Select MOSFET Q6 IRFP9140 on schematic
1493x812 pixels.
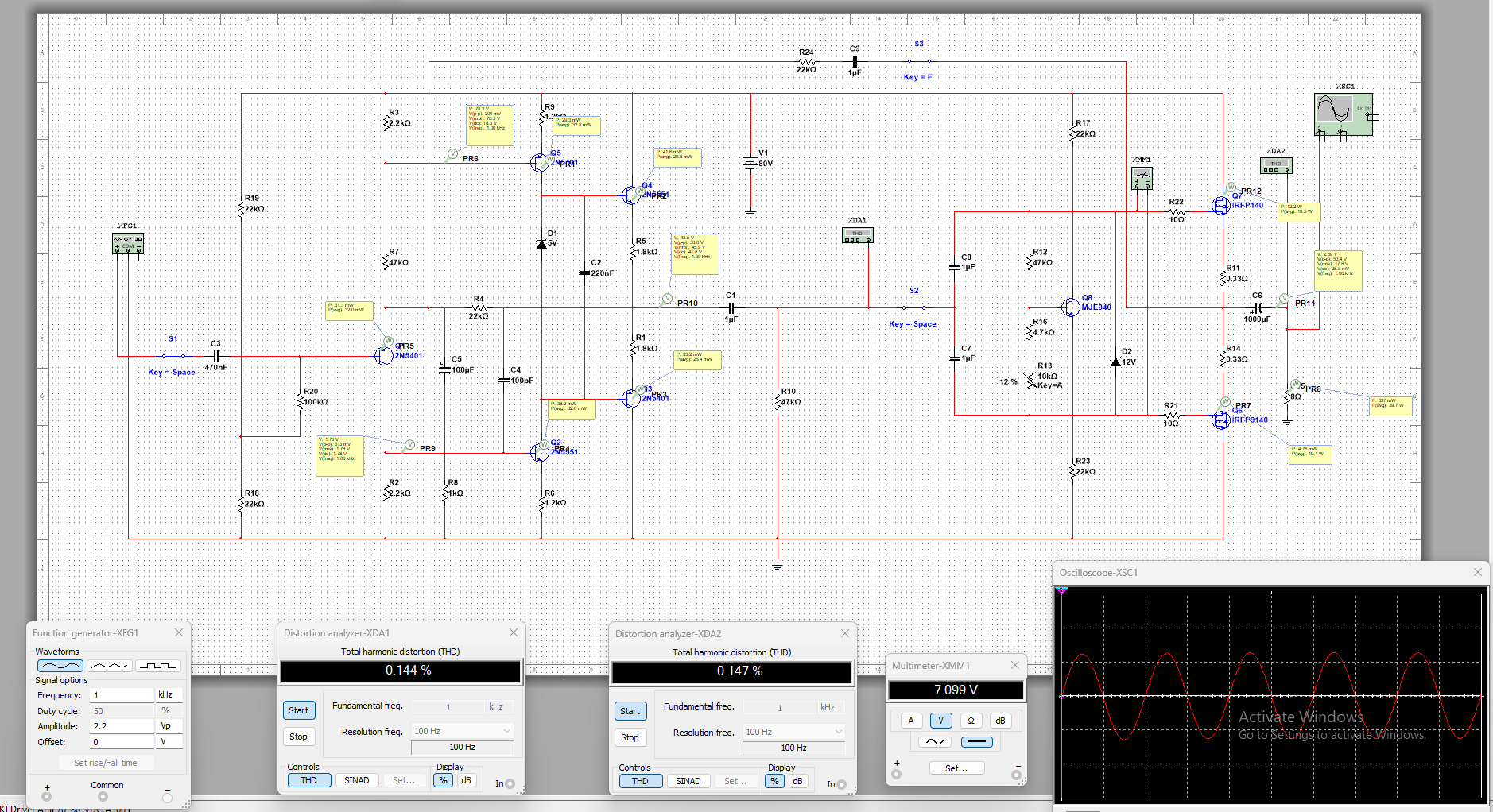tap(1220, 420)
